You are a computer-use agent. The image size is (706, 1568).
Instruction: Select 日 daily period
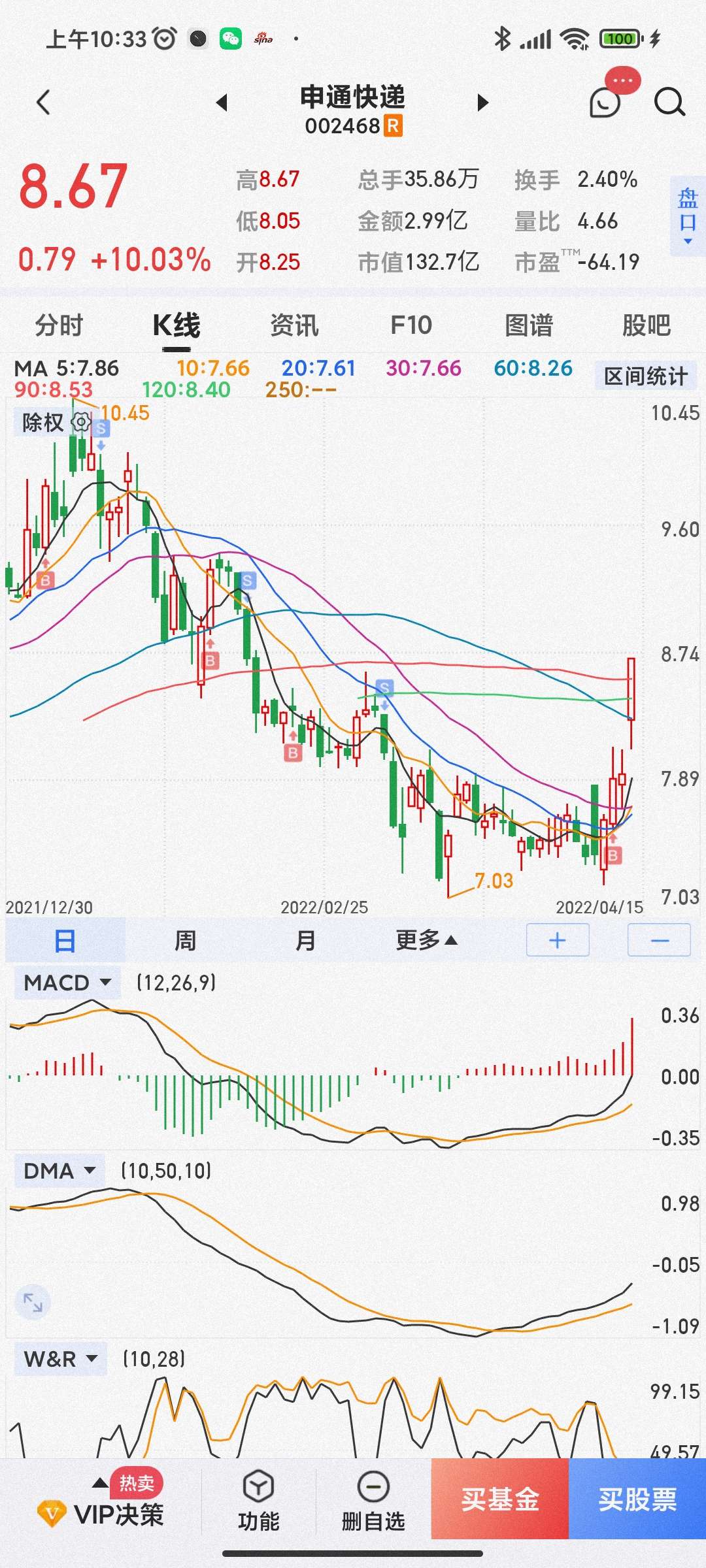point(65,940)
